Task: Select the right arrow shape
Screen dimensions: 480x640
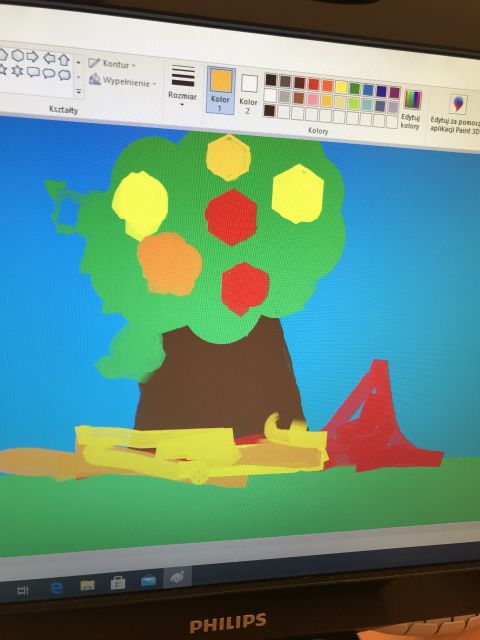Action: [33, 57]
